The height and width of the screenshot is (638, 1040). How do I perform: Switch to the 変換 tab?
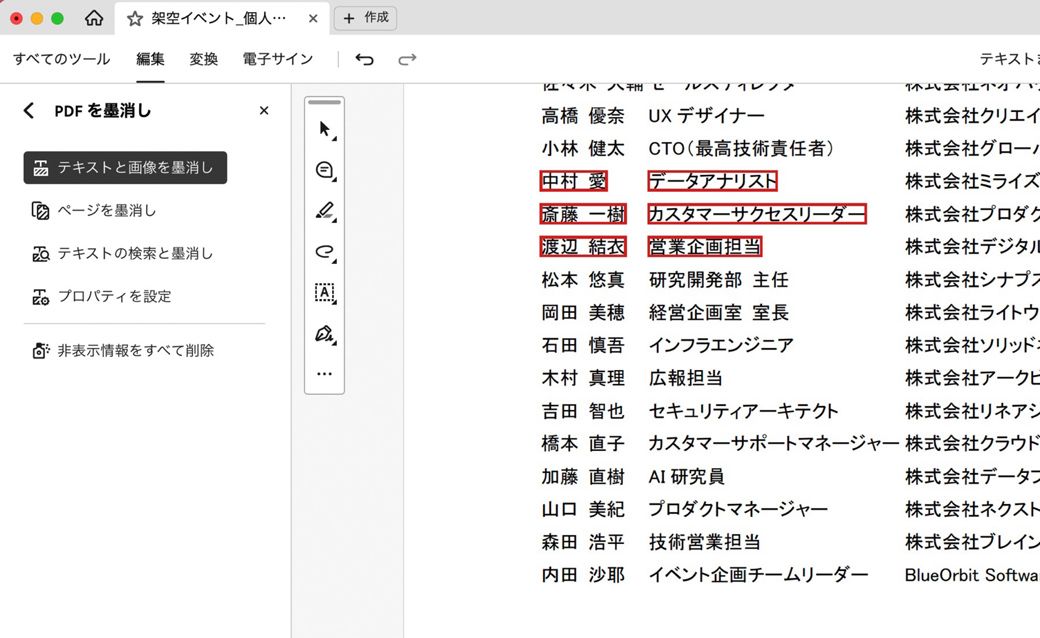tap(203, 59)
